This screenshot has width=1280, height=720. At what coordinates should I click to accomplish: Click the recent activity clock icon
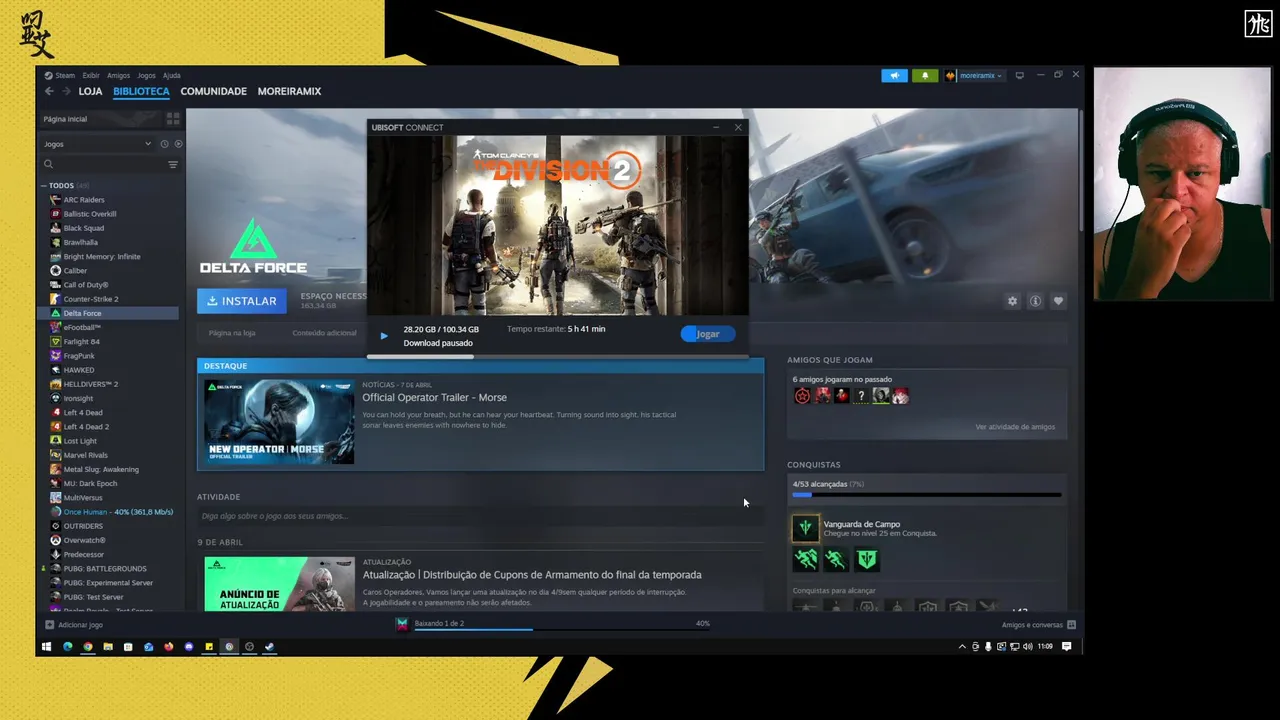tap(164, 144)
